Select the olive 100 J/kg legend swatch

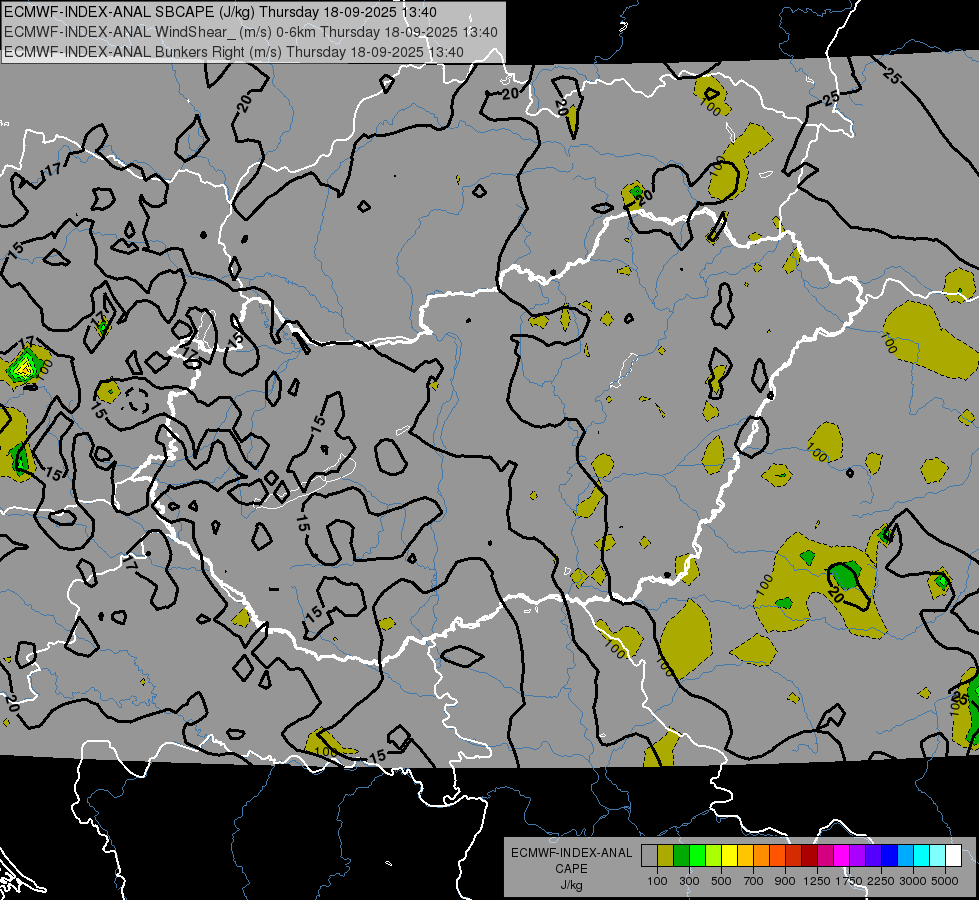point(665,856)
